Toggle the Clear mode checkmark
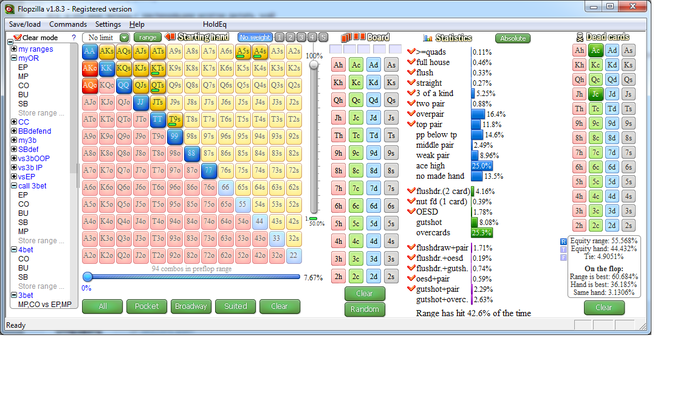Viewport: 700px width, 394px height. pos(17,37)
